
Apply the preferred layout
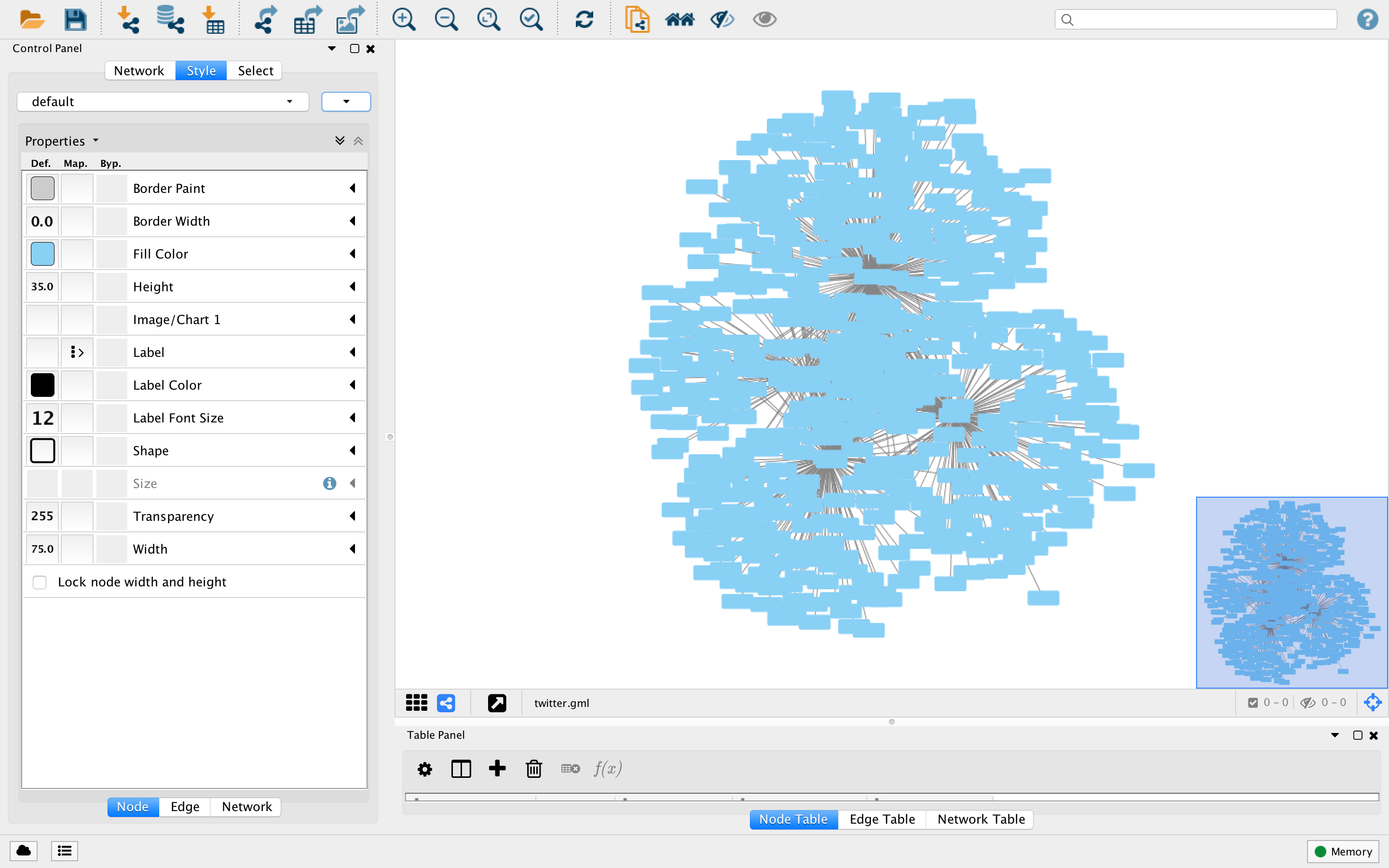pos(584,19)
